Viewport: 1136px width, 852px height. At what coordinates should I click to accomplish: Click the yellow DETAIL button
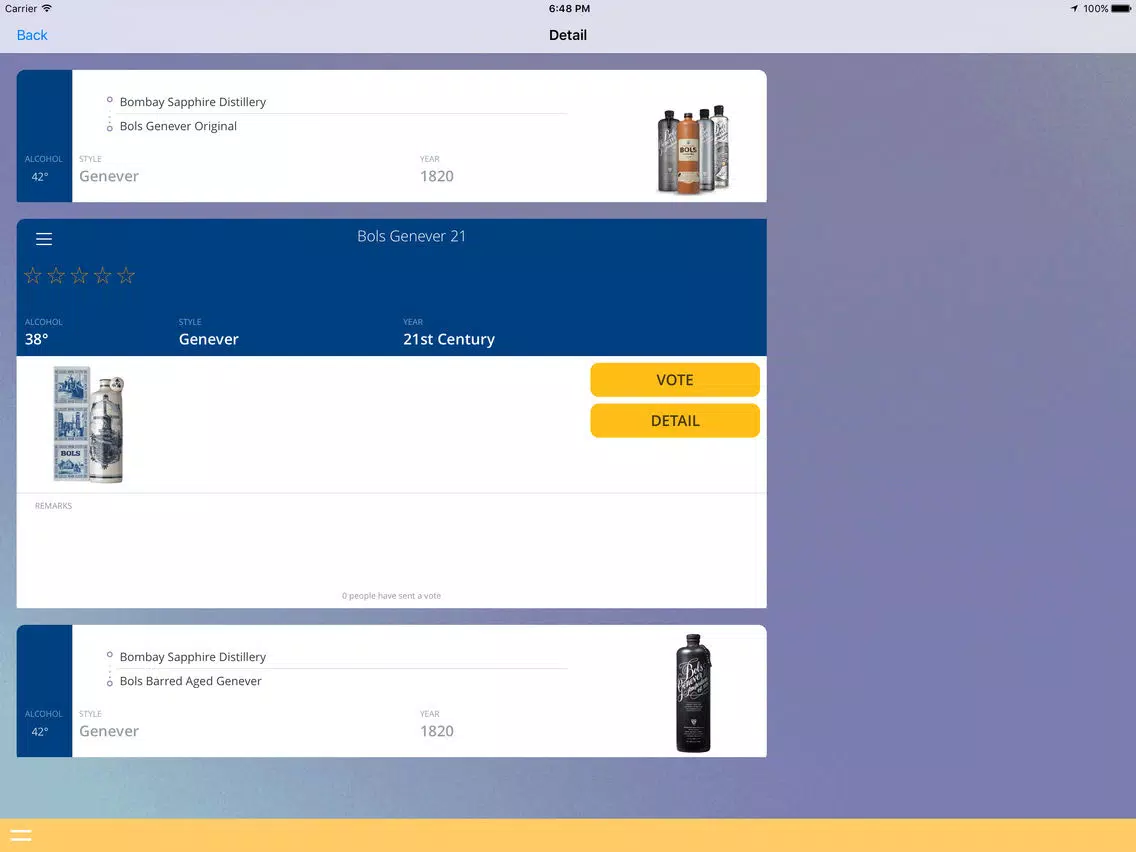(674, 421)
